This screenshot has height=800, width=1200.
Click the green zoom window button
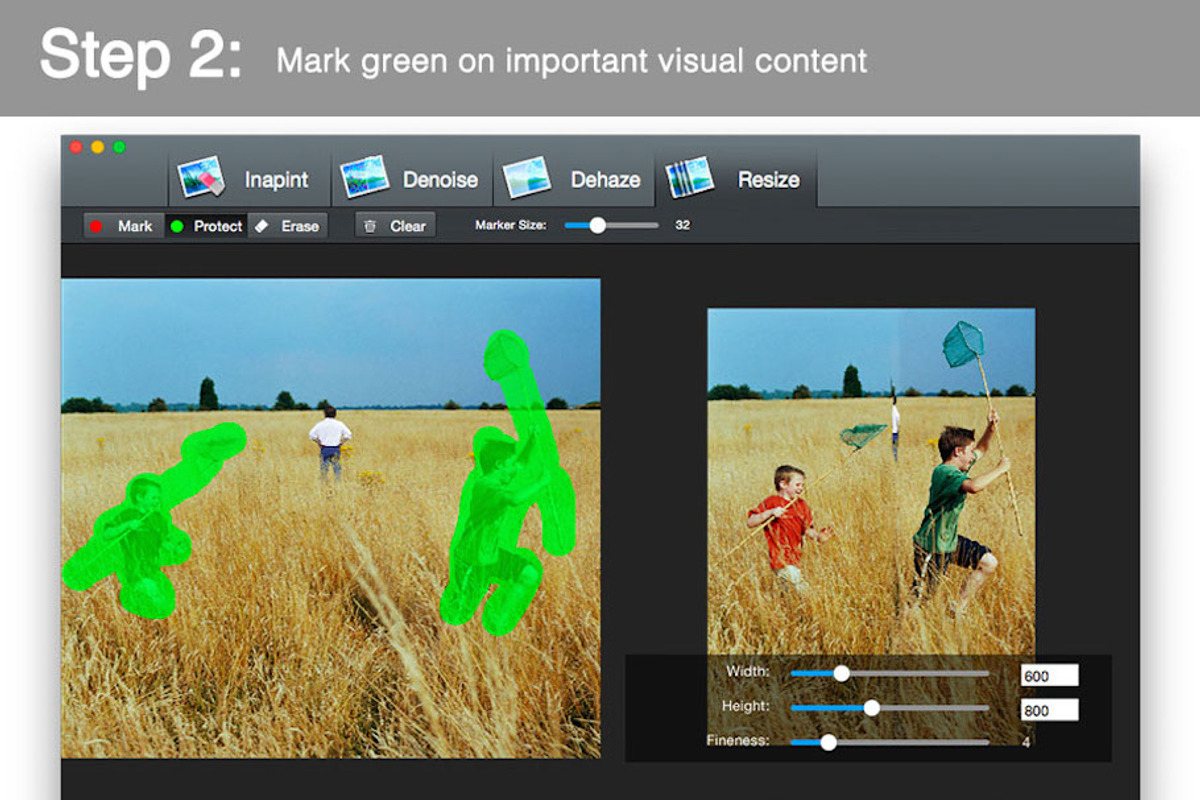(120, 147)
